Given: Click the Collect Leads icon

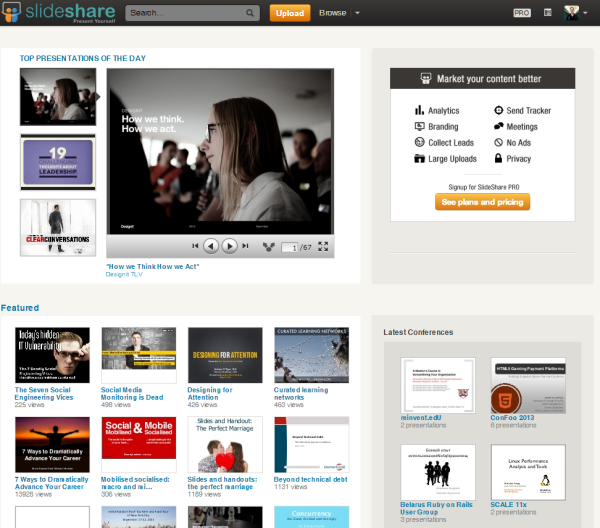Looking at the screenshot, I should pos(419,142).
